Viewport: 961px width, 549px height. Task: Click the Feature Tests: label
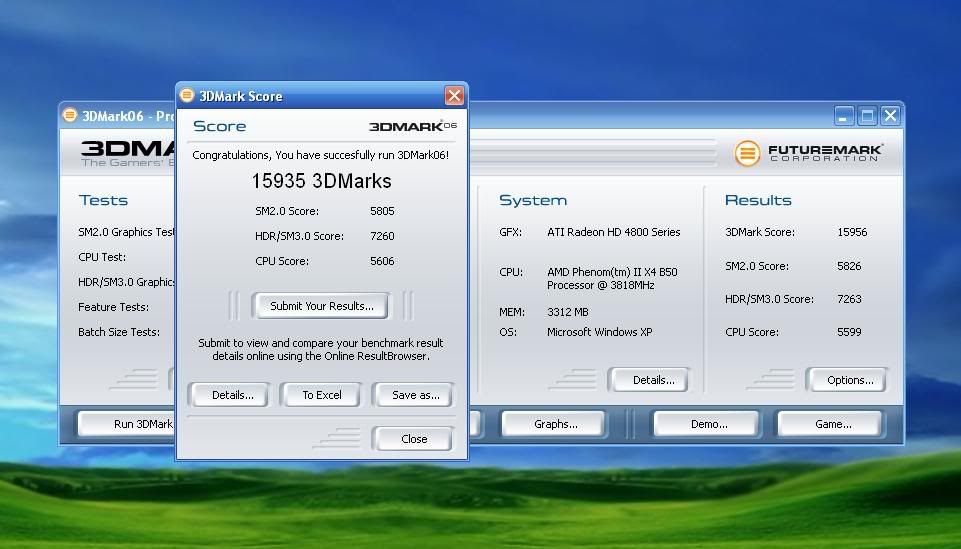tap(113, 307)
